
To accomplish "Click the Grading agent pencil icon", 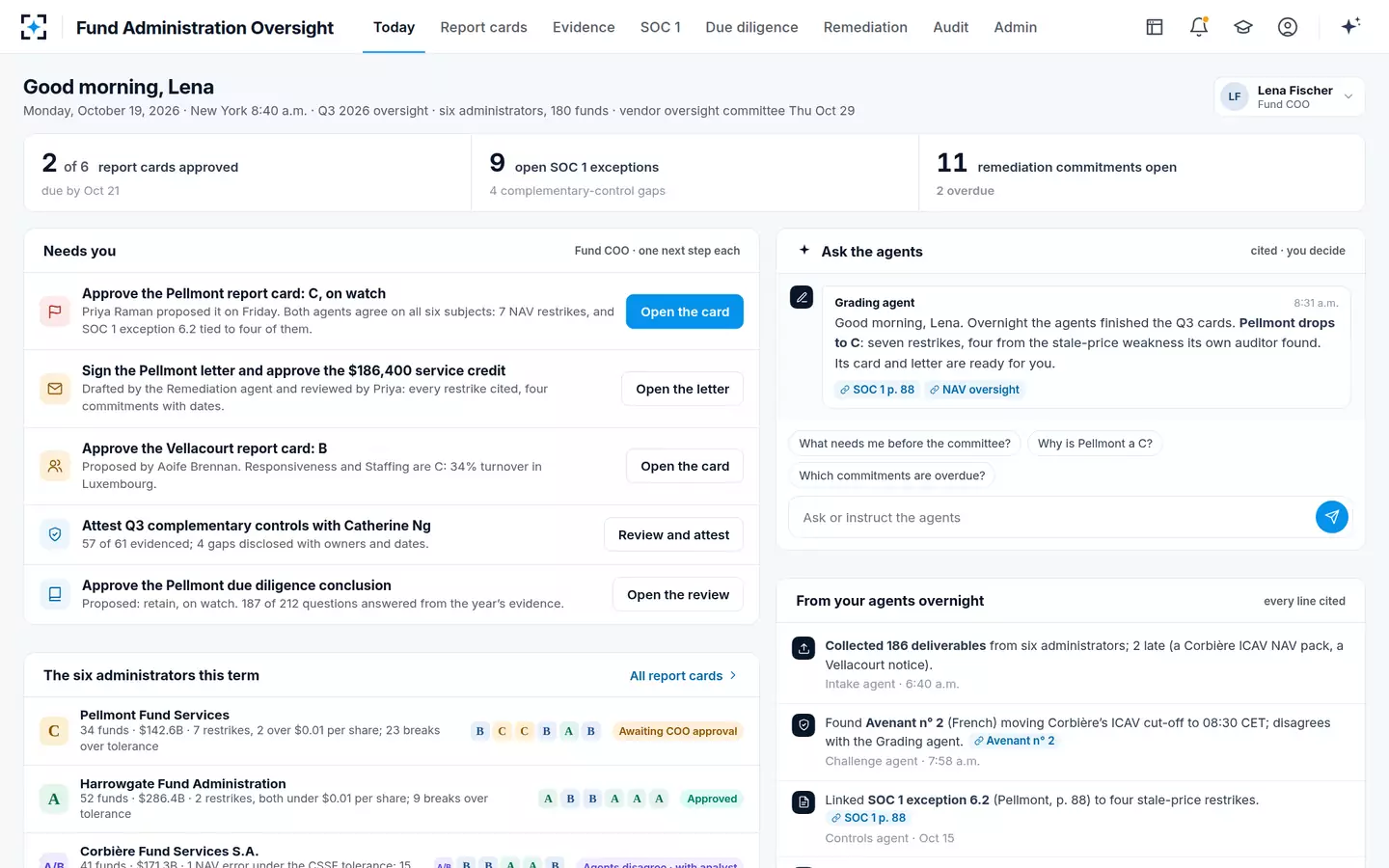I will click(x=802, y=297).
